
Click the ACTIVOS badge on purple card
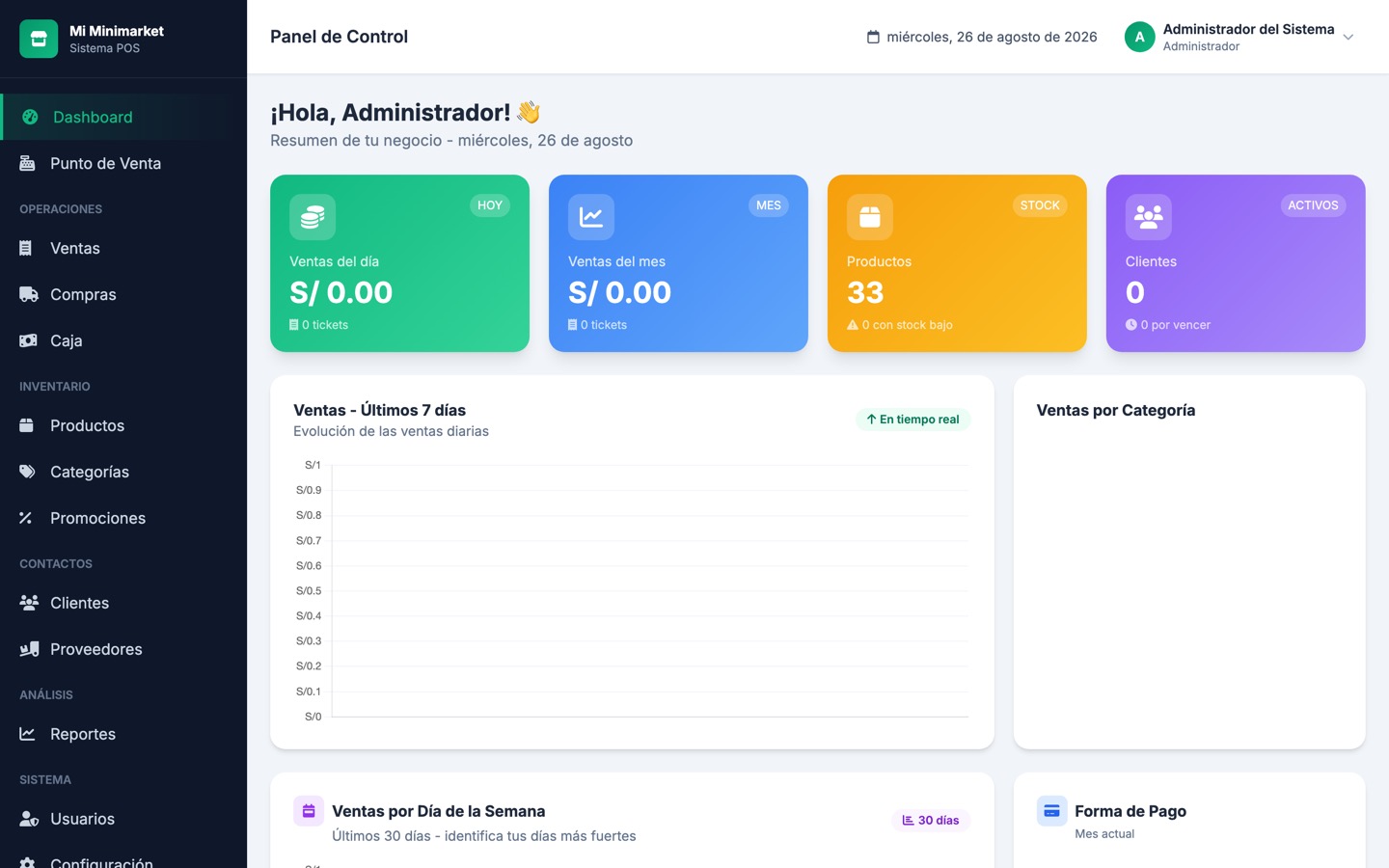[1313, 205]
